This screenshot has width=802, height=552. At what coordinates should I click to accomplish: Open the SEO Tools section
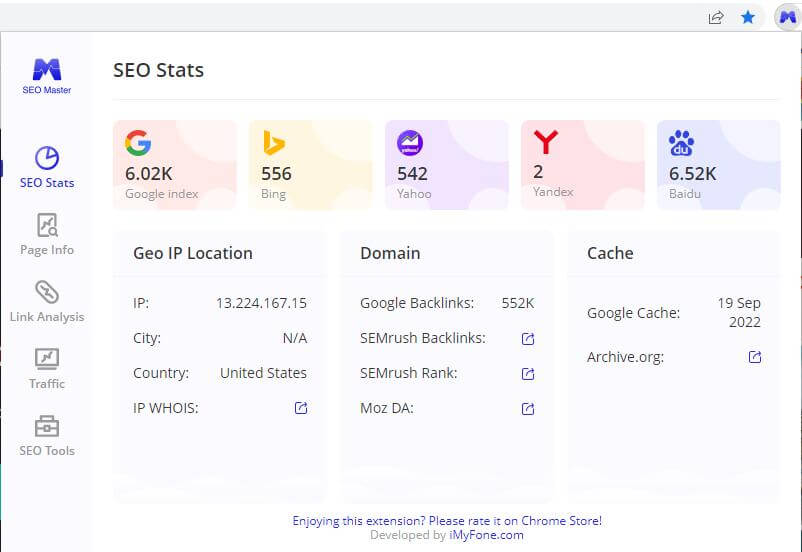coord(47,436)
